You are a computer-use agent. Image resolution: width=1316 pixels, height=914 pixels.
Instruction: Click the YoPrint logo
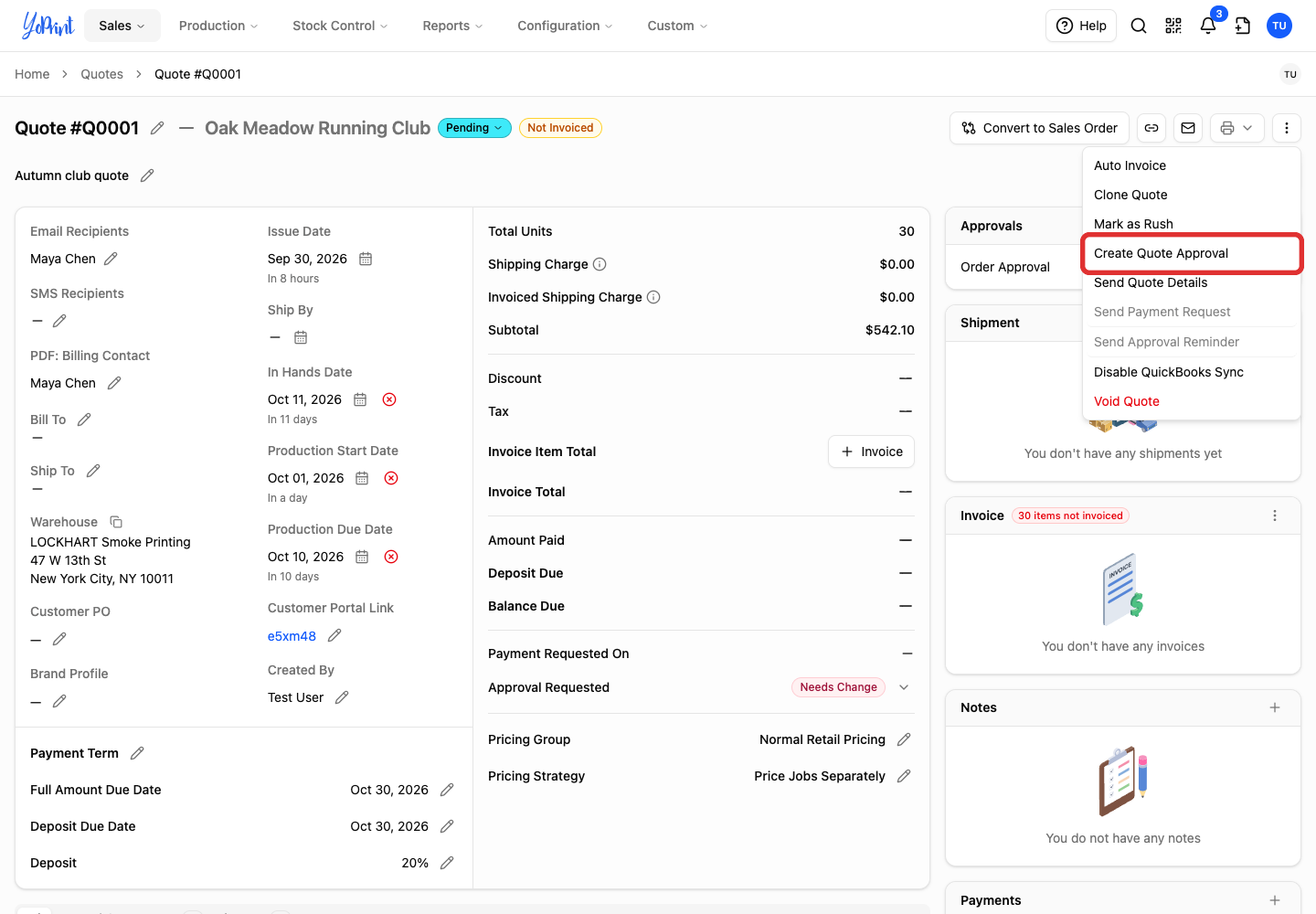[x=48, y=26]
